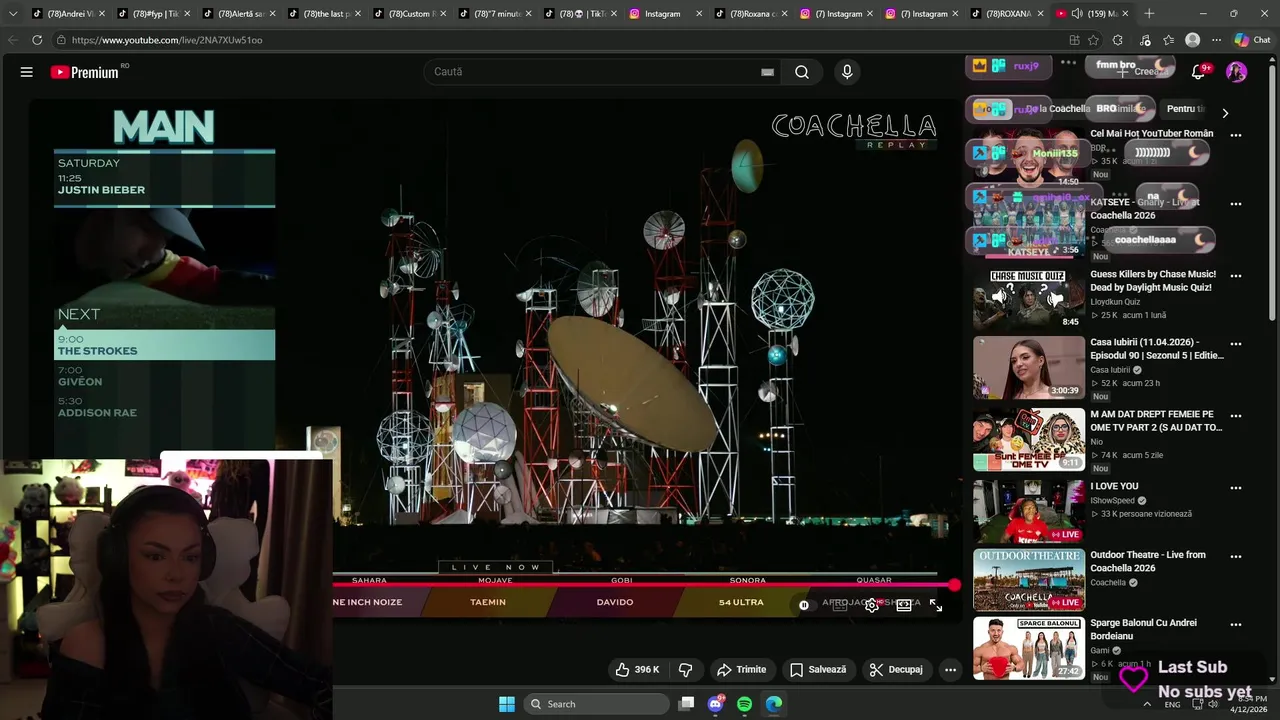Image resolution: width=1280 pixels, height=720 pixels.
Task: Click the search magnifier button
Action: click(802, 72)
